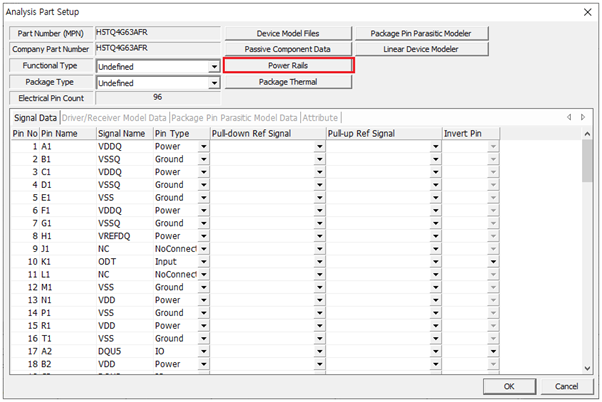This screenshot has width=602, height=402.
Task: Click the vertical scrollbar down arrow
Action: (587, 367)
